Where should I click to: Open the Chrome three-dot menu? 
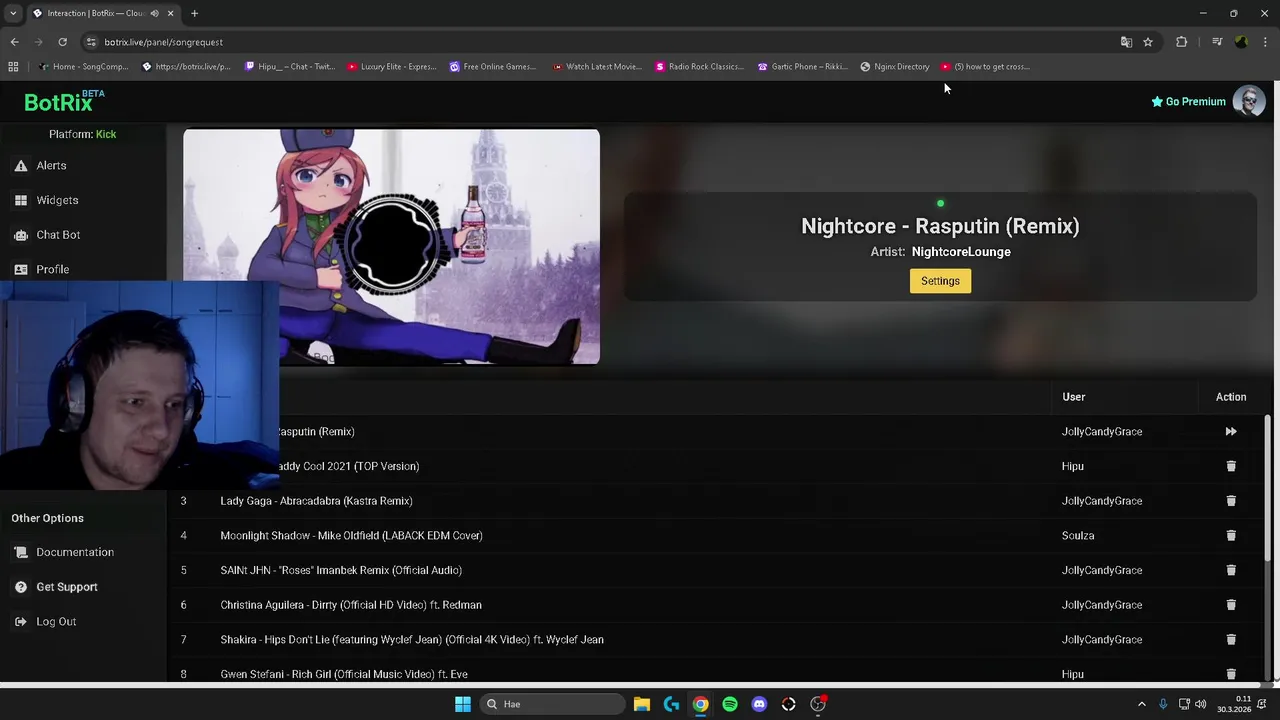coord(1266,42)
